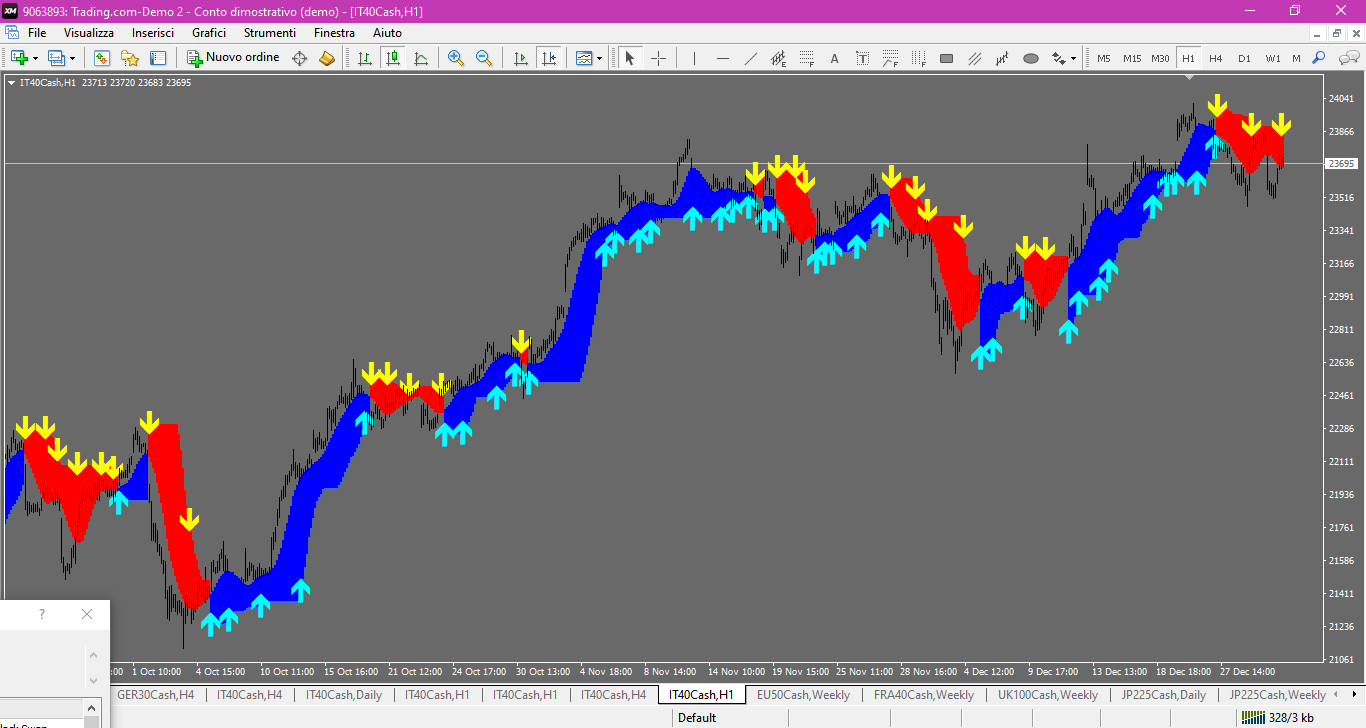Image resolution: width=1366 pixels, height=728 pixels.
Task: Toggle chart shift button
Action: pyautogui.click(x=548, y=58)
